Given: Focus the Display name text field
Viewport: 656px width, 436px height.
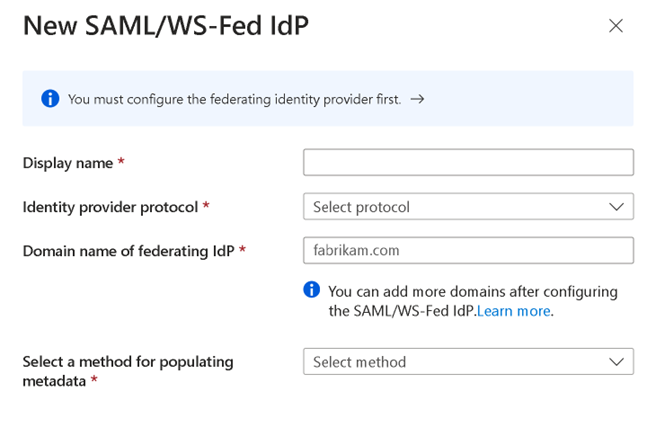Looking at the screenshot, I should 468,162.
